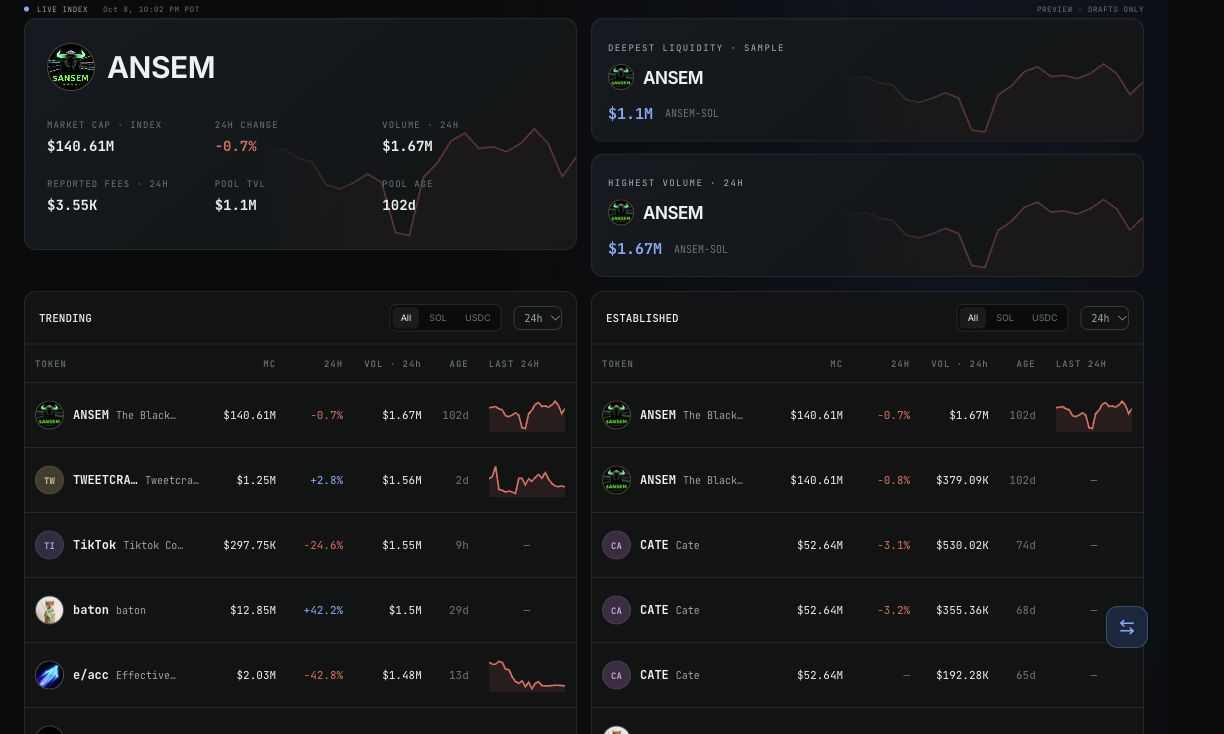Sort Established by VOL · 24h column header
The height and width of the screenshot is (734, 1224).
pyautogui.click(x=960, y=364)
